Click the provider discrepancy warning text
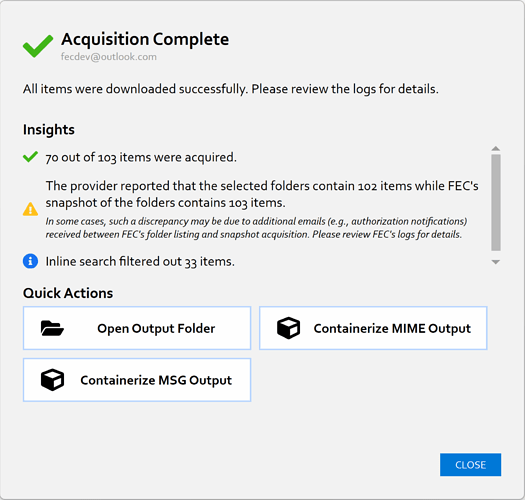This screenshot has height=500, width=525. pos(262,194)
